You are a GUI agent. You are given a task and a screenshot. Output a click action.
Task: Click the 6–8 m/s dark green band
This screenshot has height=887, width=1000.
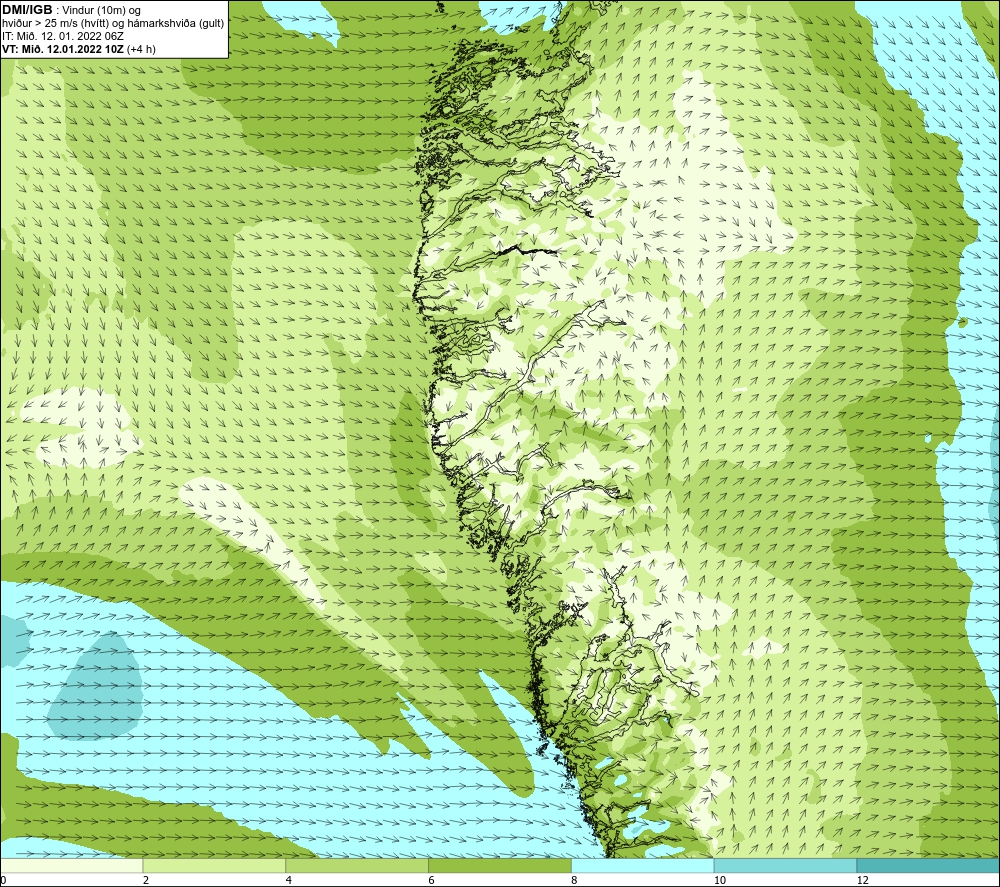coord(500,865)
